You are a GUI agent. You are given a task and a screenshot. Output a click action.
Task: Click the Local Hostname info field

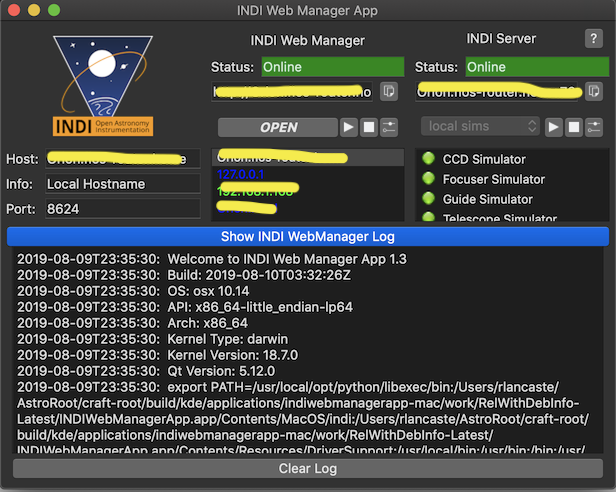point(123,184)
